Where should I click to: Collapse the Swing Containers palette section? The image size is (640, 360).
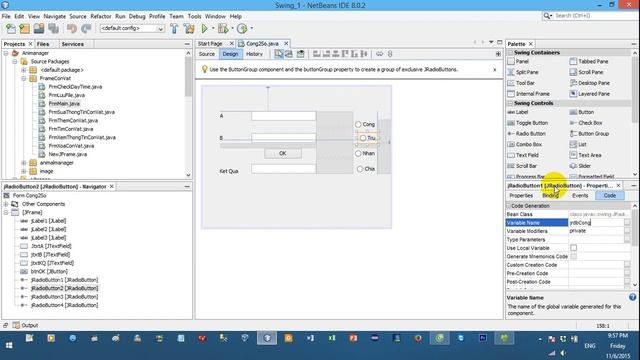(x=510, y=53)
